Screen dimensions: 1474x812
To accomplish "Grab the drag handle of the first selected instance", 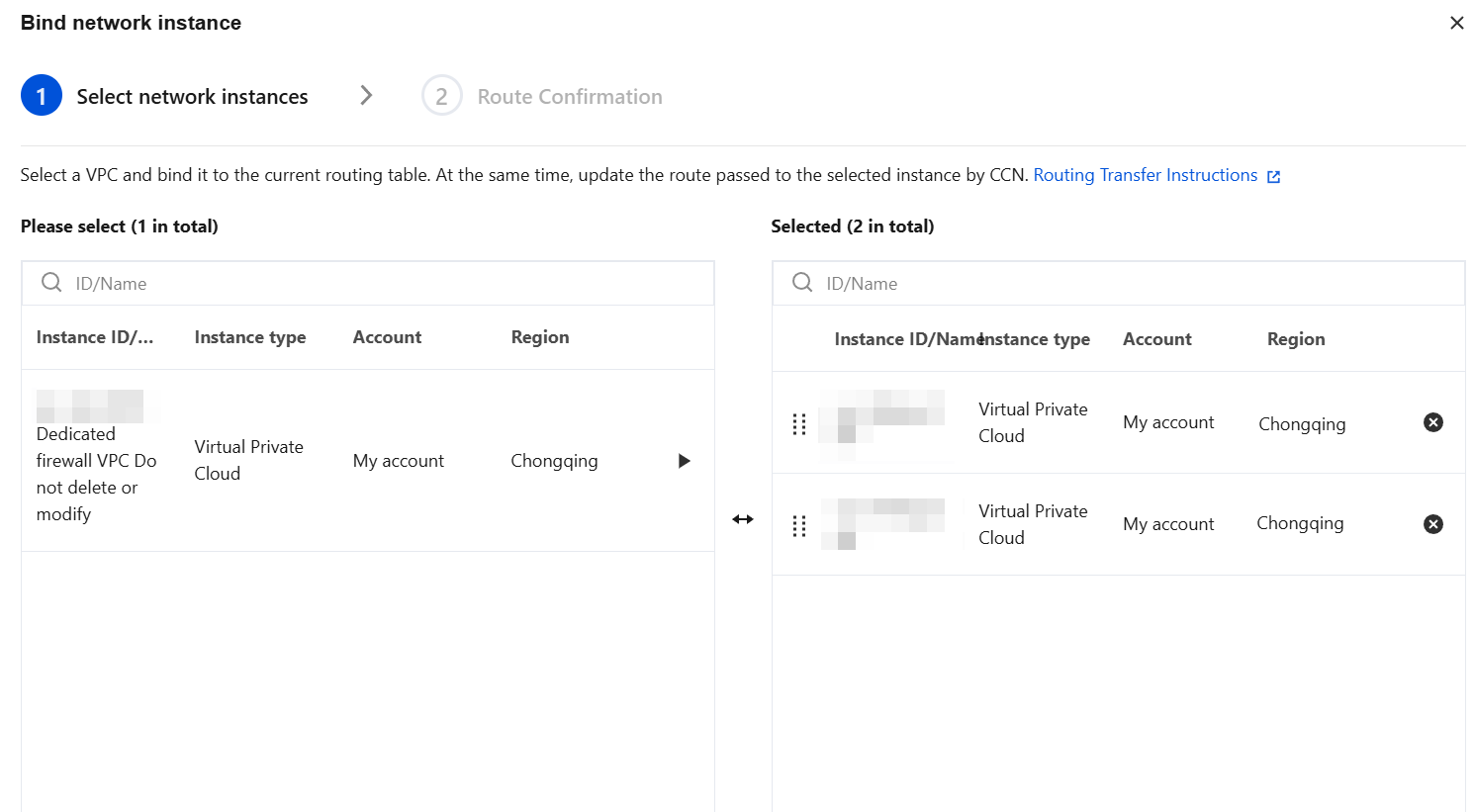I will [799, 424].
